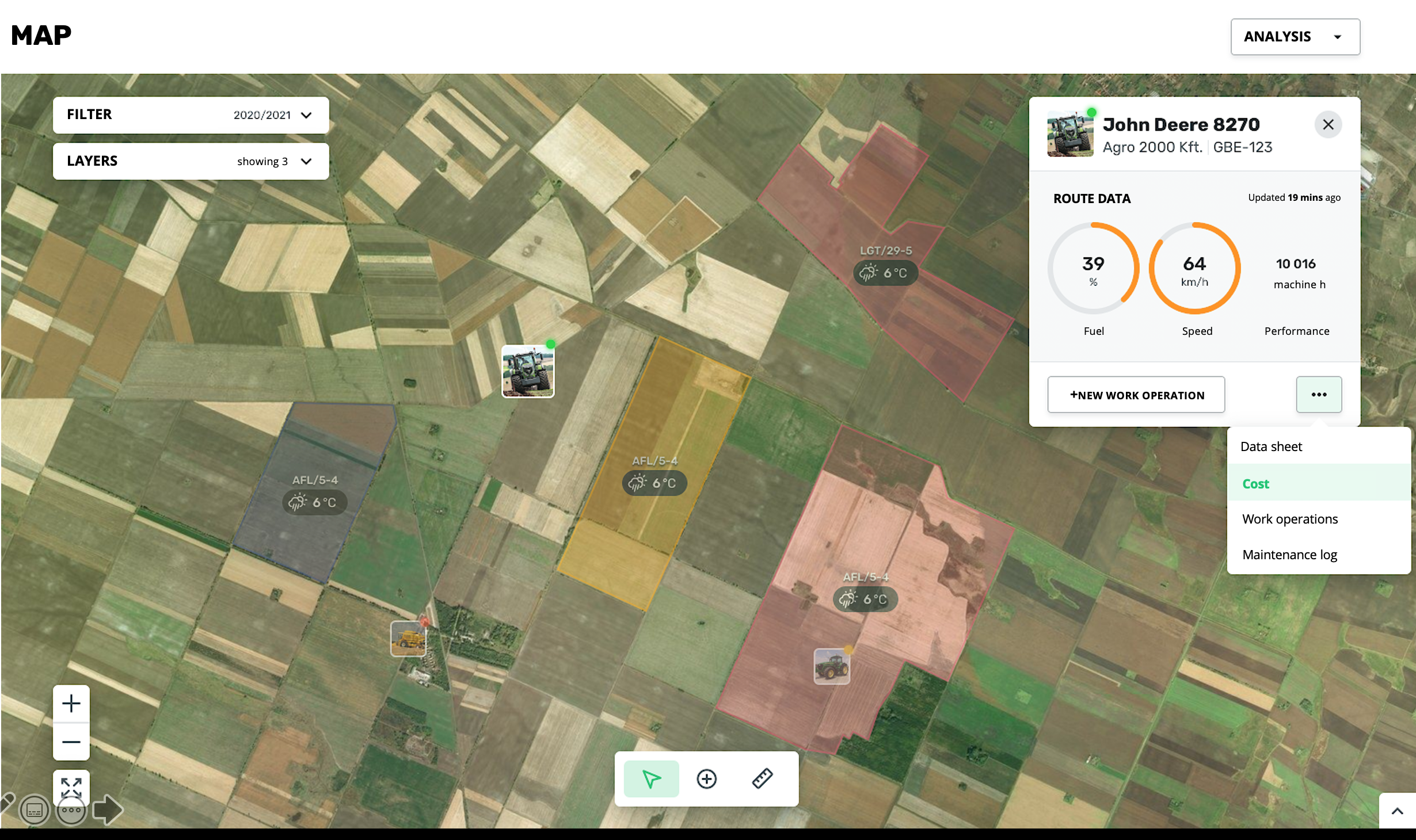Click the captions icon at bottom left
Image resolution: width=1416 pixels, height=840 pixels.
[x=35, y=811]
